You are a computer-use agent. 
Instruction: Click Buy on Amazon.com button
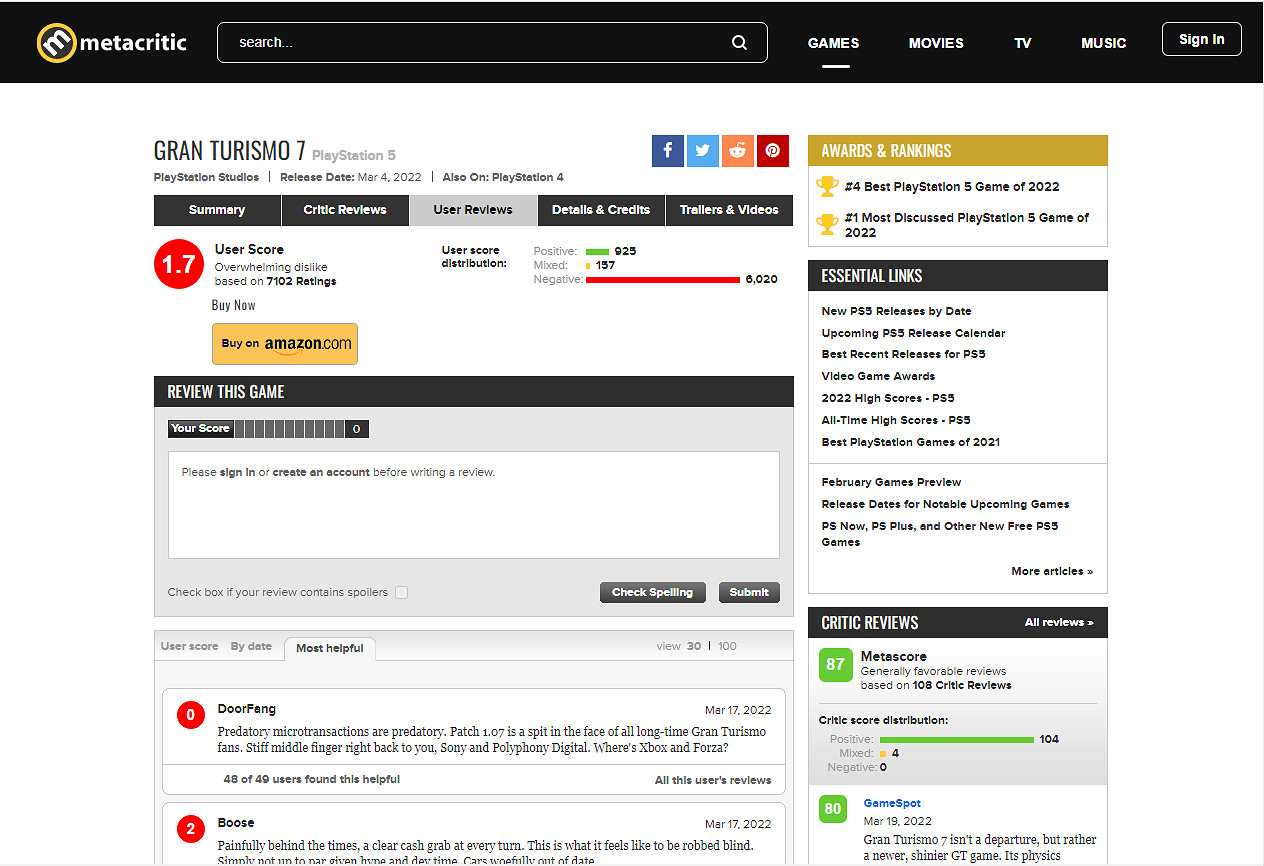[285, 344]
